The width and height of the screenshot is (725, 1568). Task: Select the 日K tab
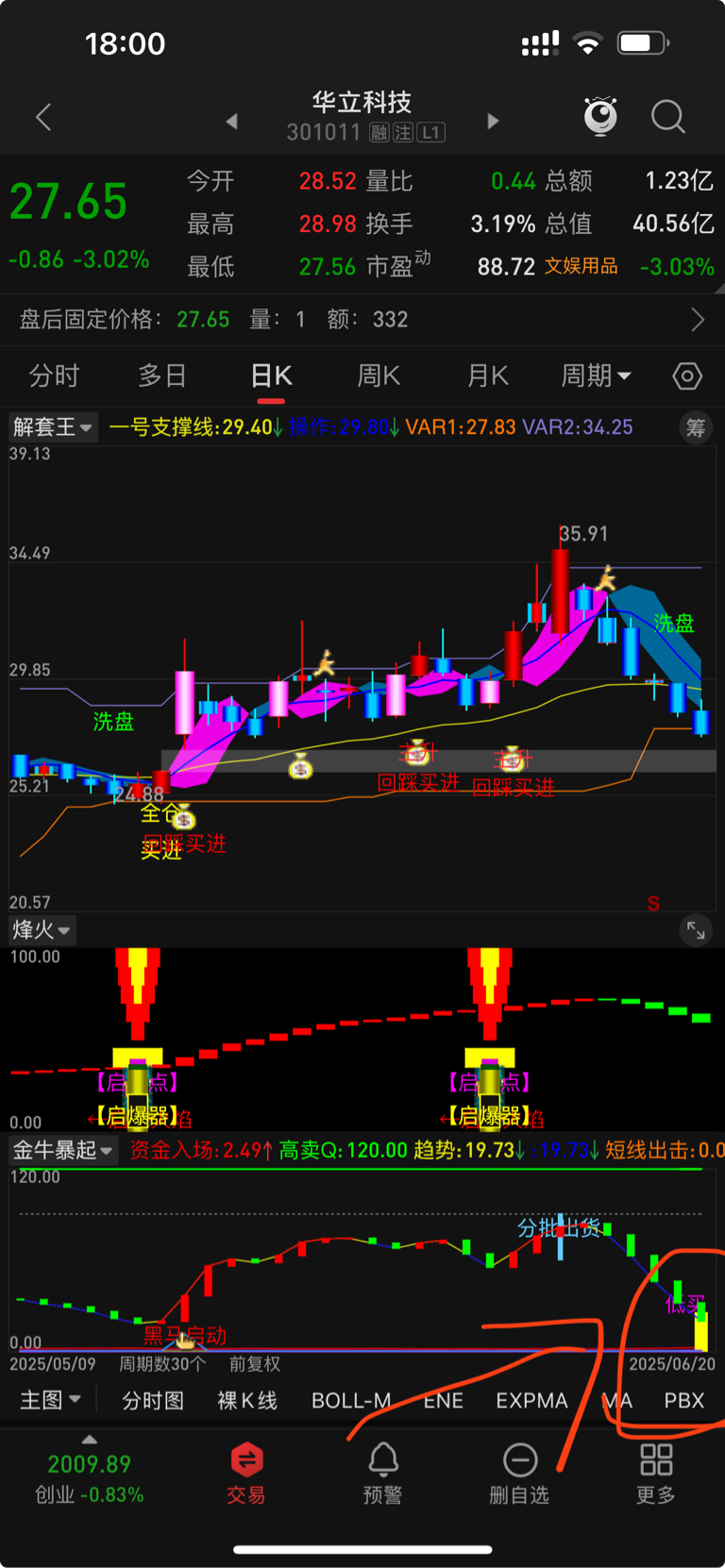(271, 376)
